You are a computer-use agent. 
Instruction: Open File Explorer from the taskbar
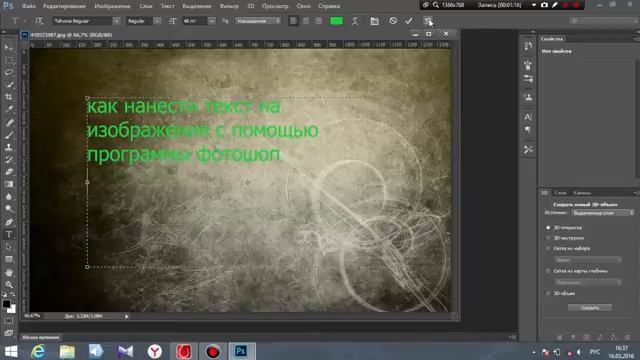(x=67, y=351)
